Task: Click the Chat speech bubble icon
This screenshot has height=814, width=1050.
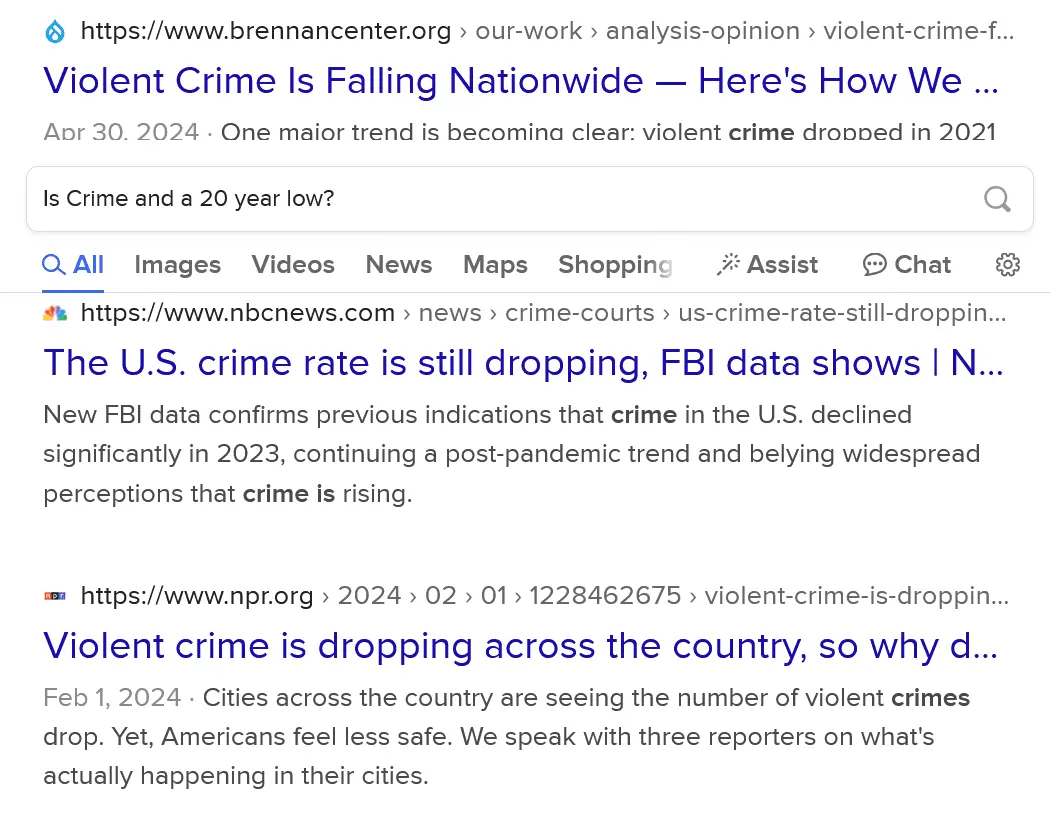Action: tap(875, 265)
